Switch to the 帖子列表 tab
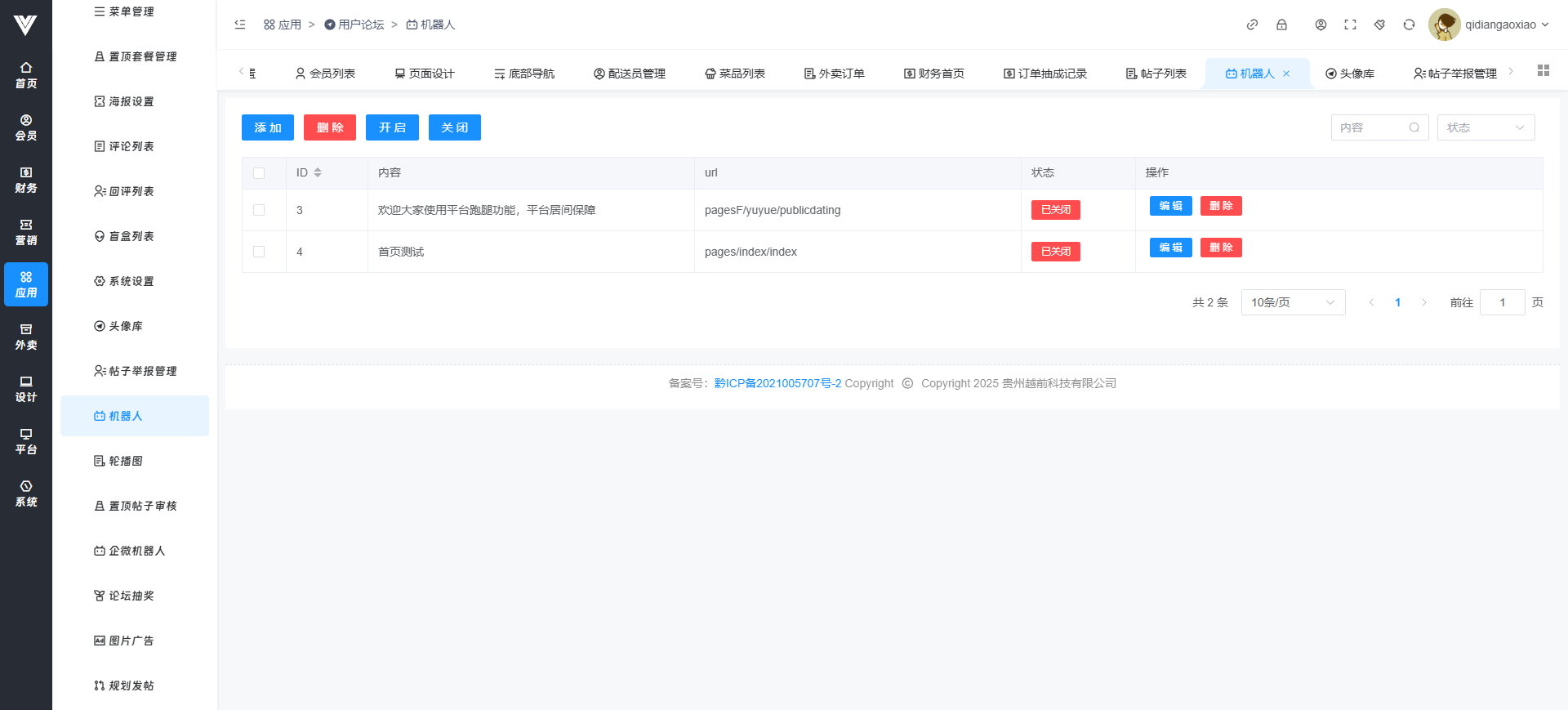Viewport: 1568px width, 710px height. pyautogui.click(x=1156, y=74)
